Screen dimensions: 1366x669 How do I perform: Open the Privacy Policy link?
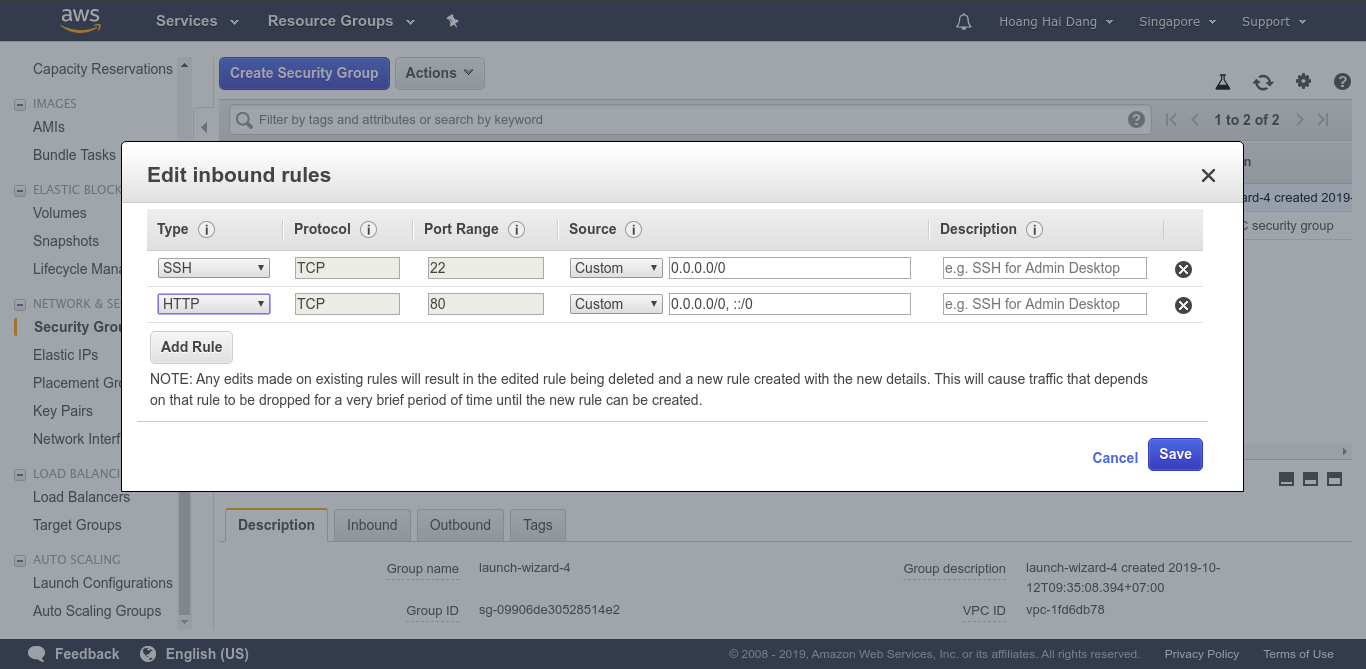click(1202, 654)
